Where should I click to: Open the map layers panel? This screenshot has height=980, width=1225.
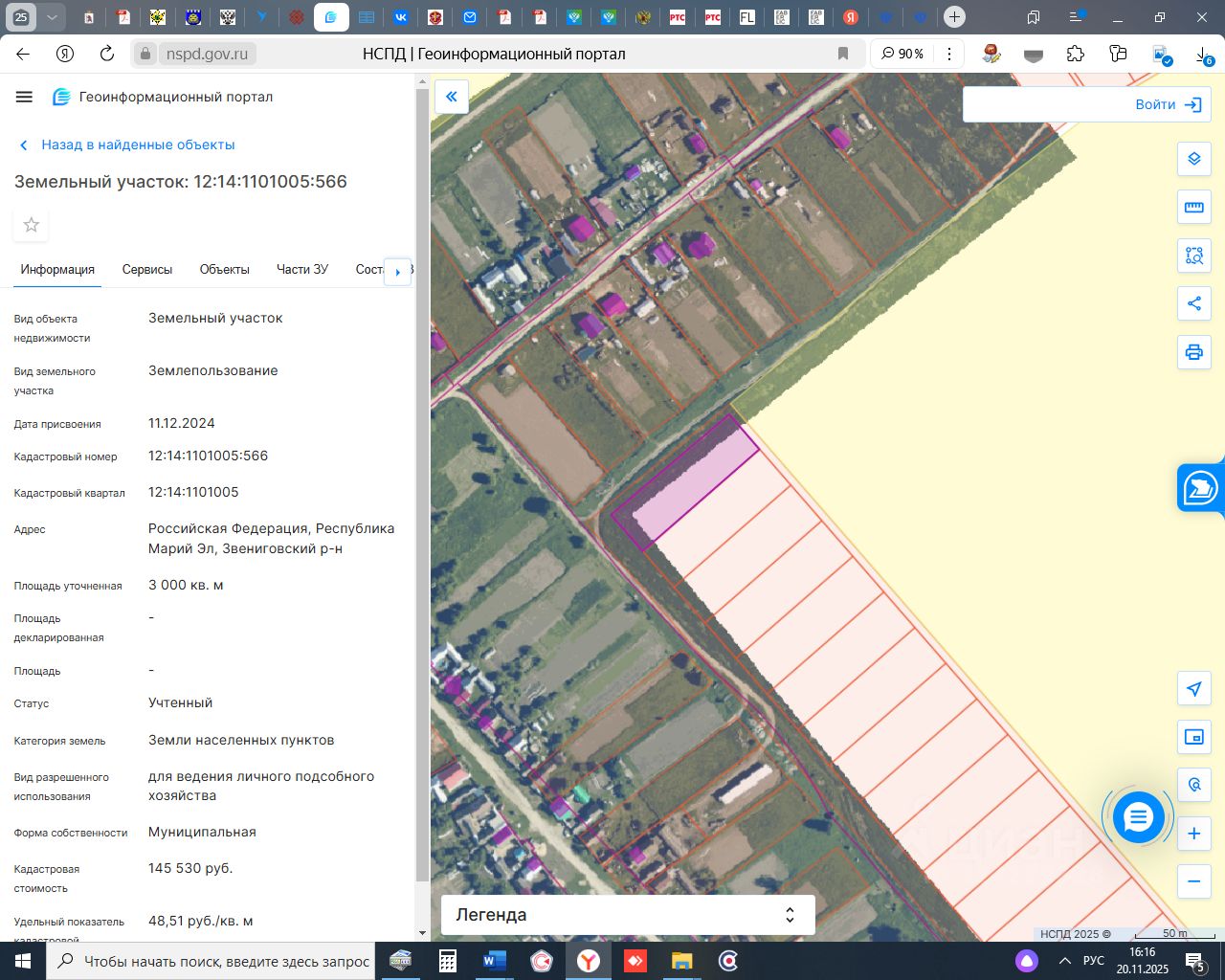coord(1193,159)
